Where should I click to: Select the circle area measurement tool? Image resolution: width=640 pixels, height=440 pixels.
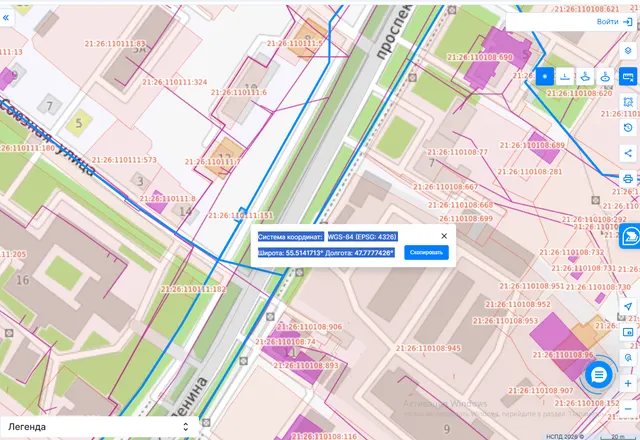click(605, 77)
